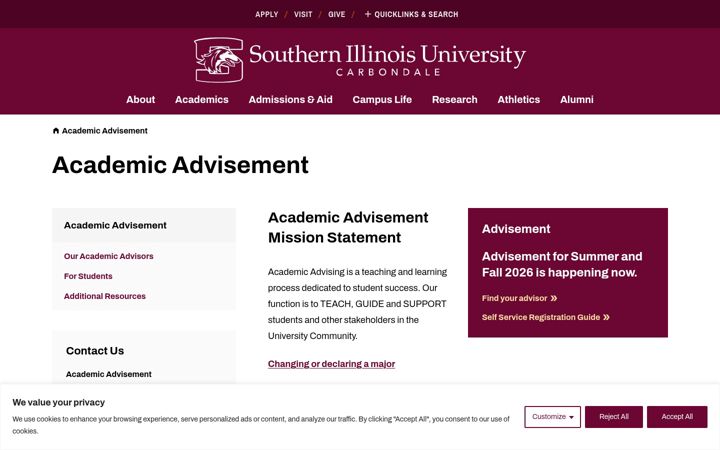Reject all cookies

tap(614, 417)
